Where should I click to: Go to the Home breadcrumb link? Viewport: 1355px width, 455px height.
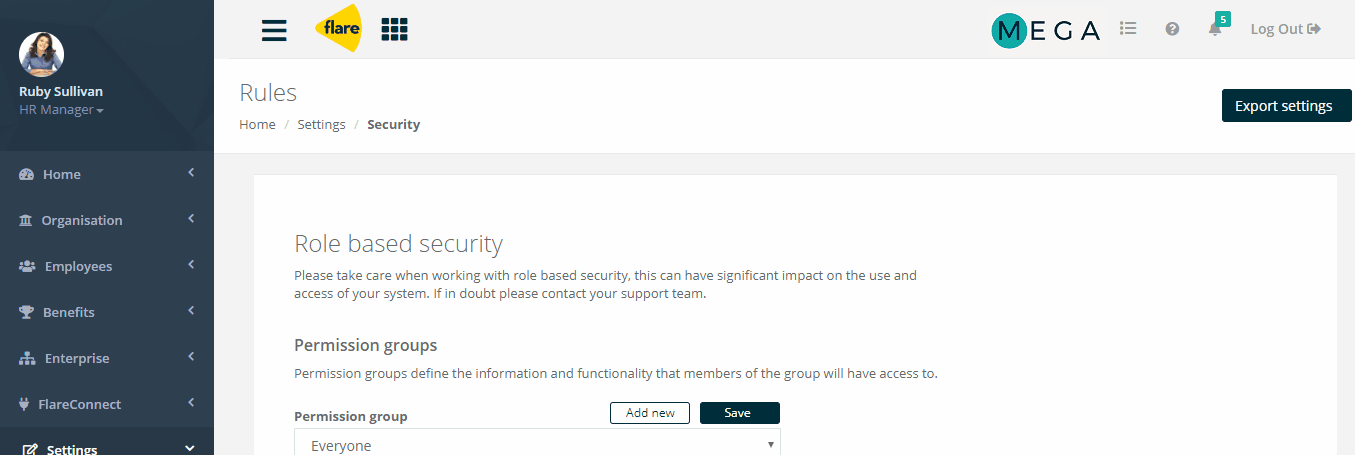pyautogui.click(x=257, y=125)
